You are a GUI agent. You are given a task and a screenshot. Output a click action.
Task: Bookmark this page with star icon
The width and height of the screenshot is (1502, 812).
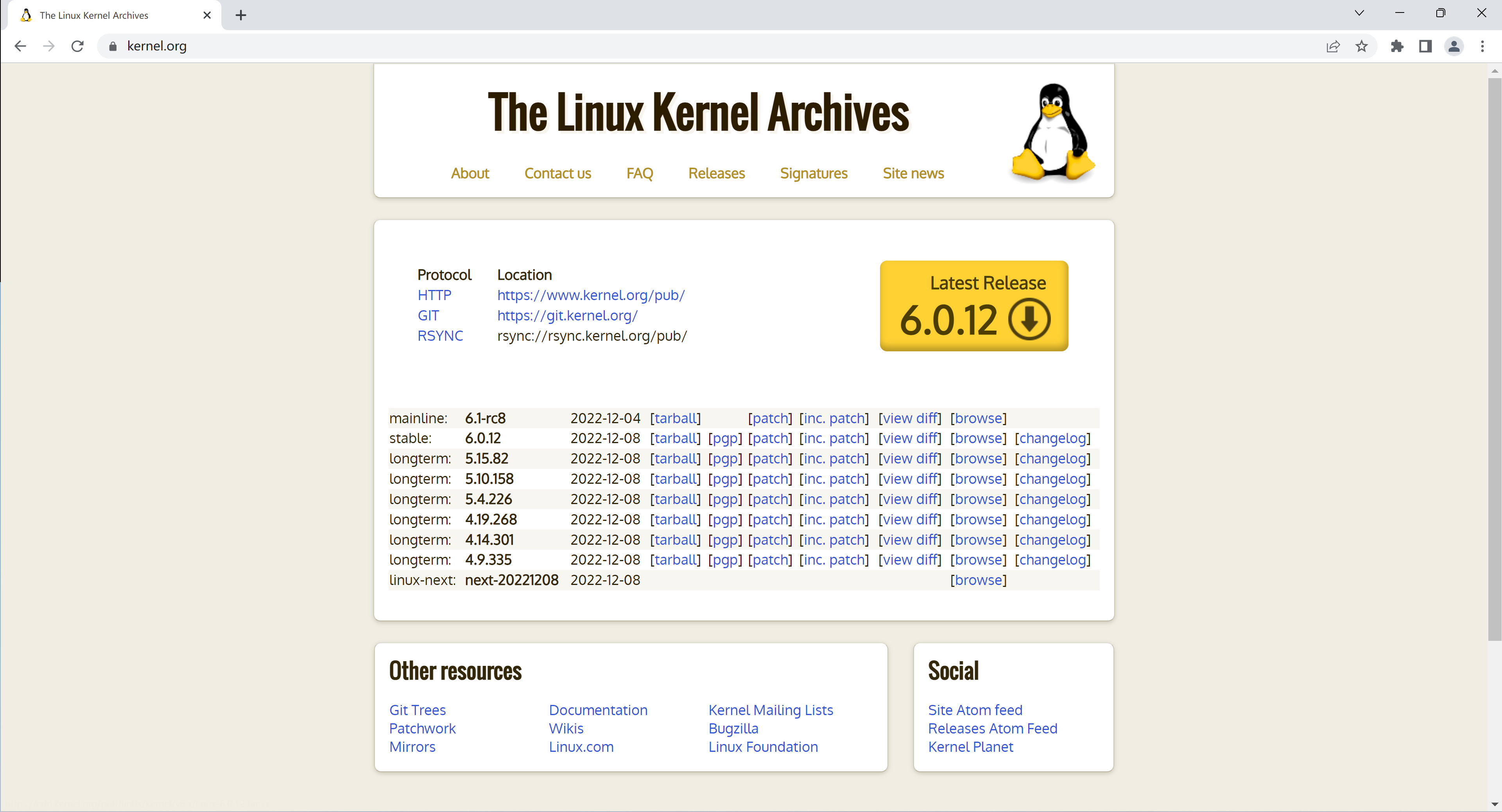point(1362,46)
